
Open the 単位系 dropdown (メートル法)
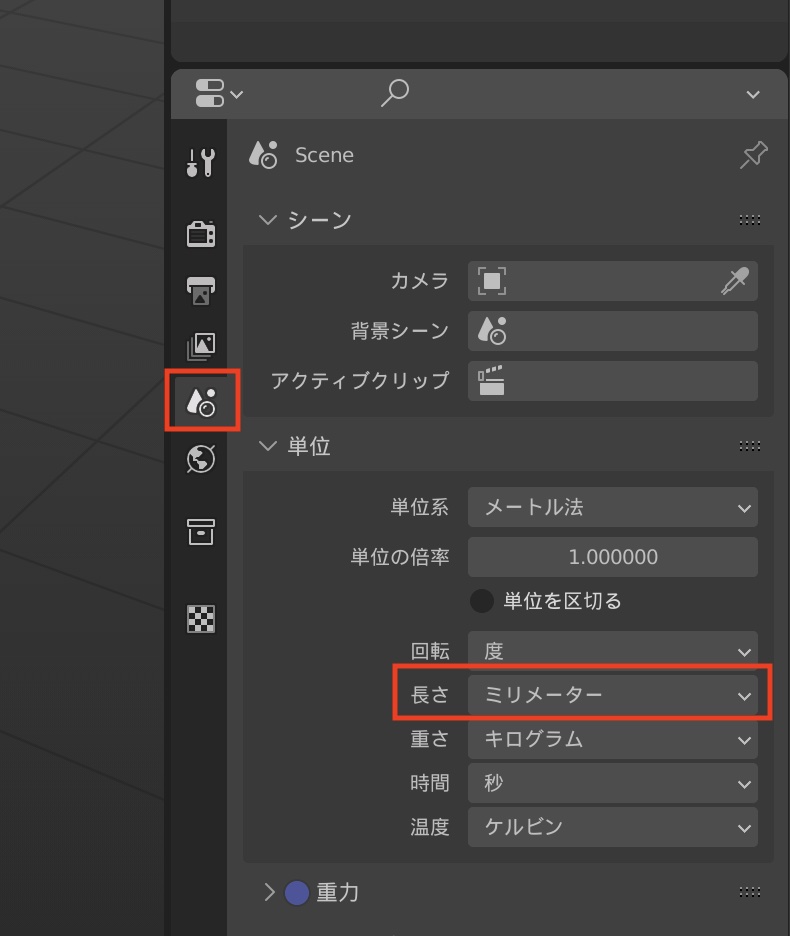coord(612,507)
